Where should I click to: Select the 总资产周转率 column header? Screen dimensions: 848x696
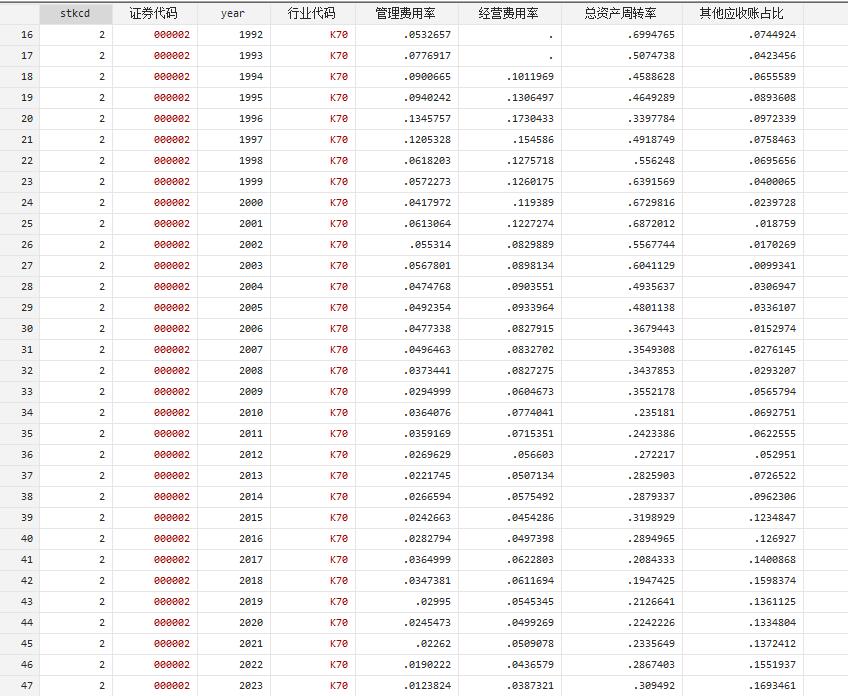point(622,14)
